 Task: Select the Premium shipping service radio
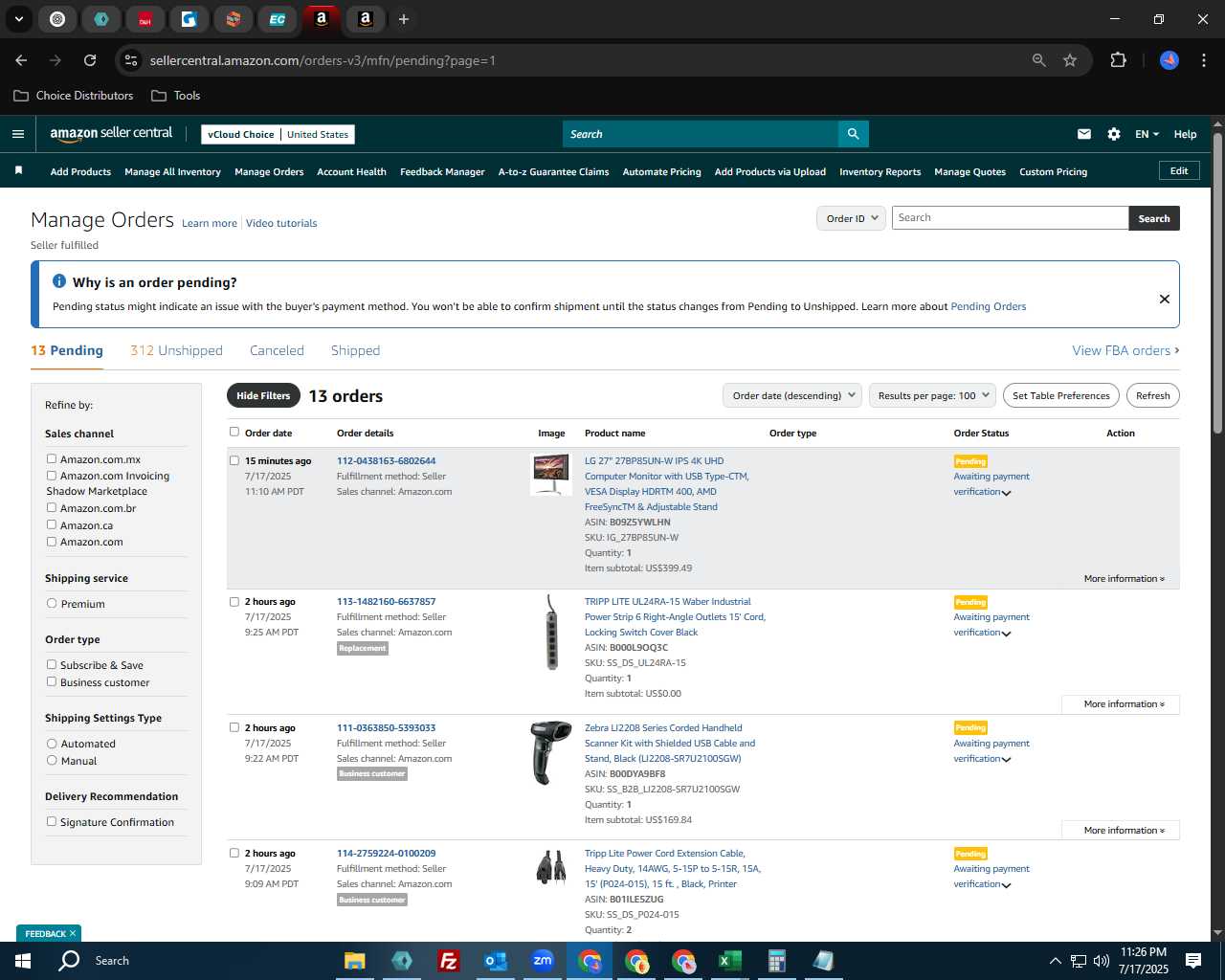52,603
